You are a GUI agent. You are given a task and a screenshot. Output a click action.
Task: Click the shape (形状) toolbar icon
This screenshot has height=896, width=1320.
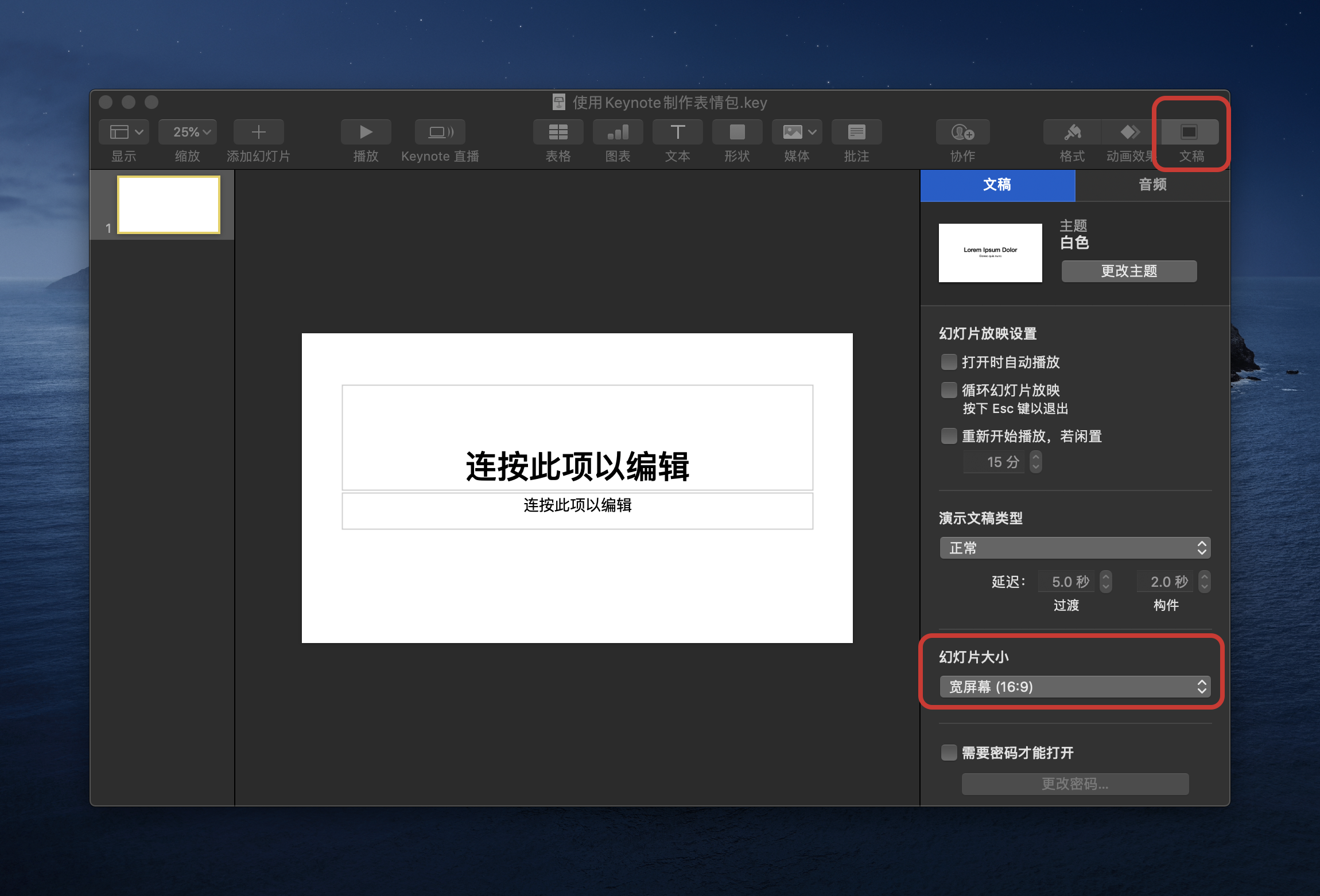[737, 133]
